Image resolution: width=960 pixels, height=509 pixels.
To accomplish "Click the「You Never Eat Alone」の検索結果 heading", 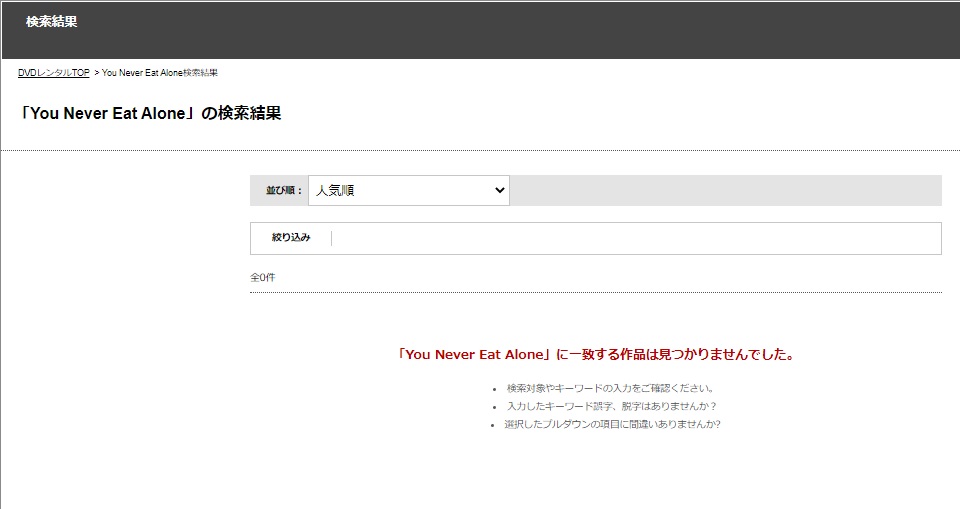I will pos(150,113).
